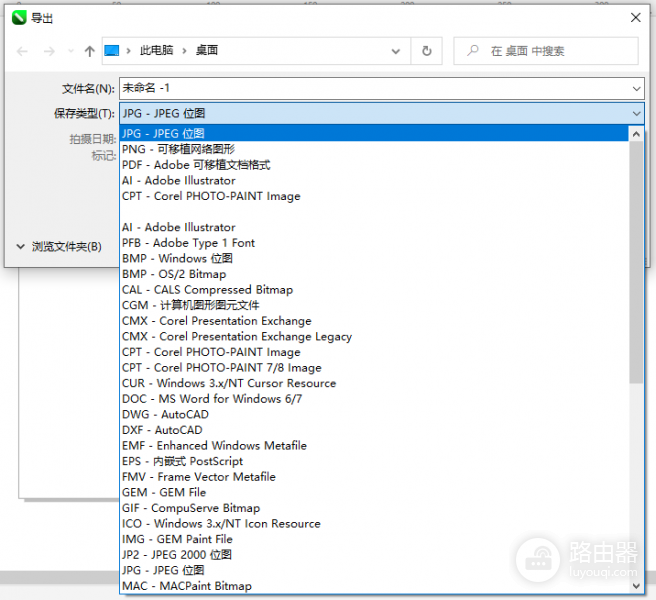Click the list scrollbar down arrow
The height and width of the screenshot is (600, 656).
636,586
